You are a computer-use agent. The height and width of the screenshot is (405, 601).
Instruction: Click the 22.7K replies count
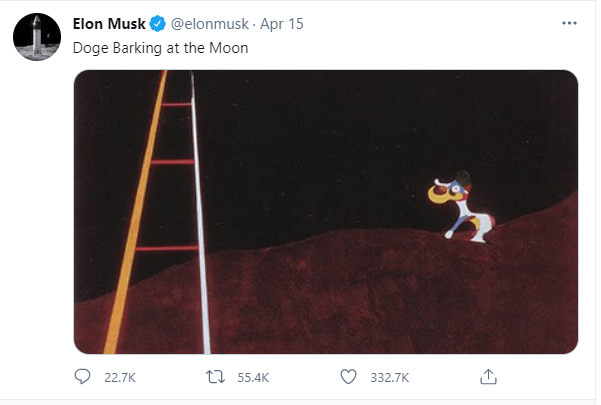tap(120, 378)
